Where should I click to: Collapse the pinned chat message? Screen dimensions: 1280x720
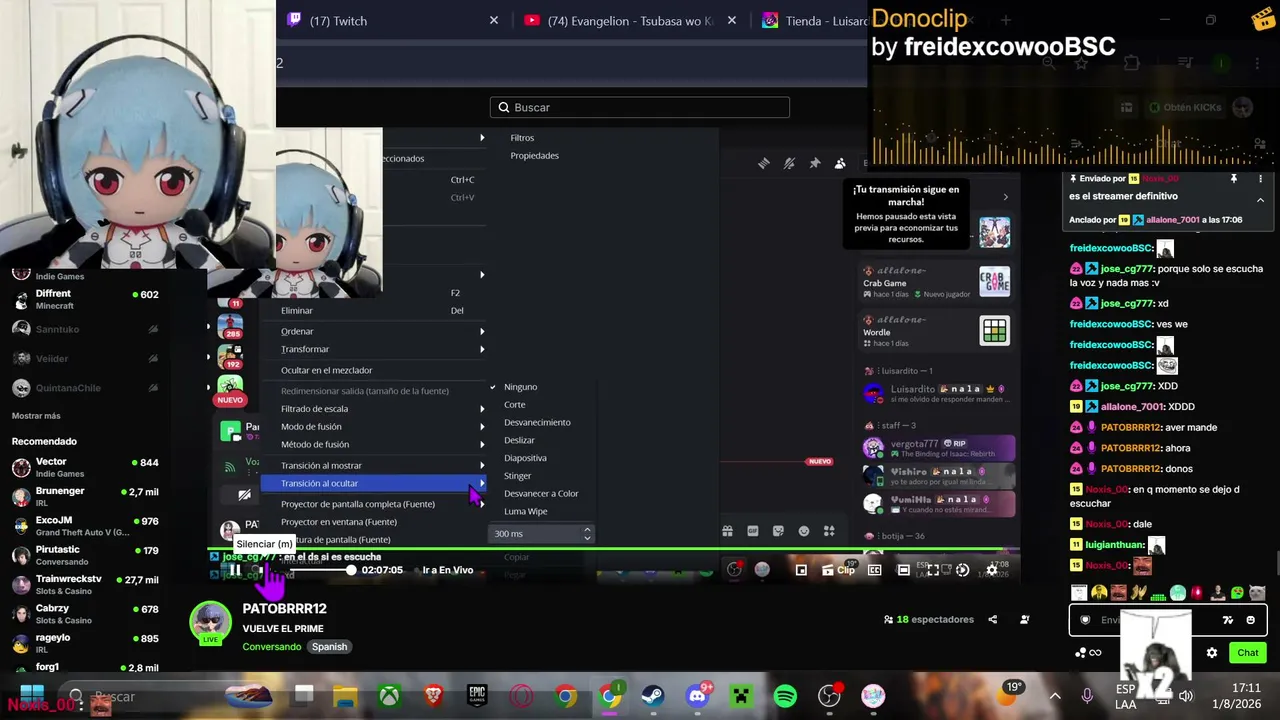[1260, 200]
